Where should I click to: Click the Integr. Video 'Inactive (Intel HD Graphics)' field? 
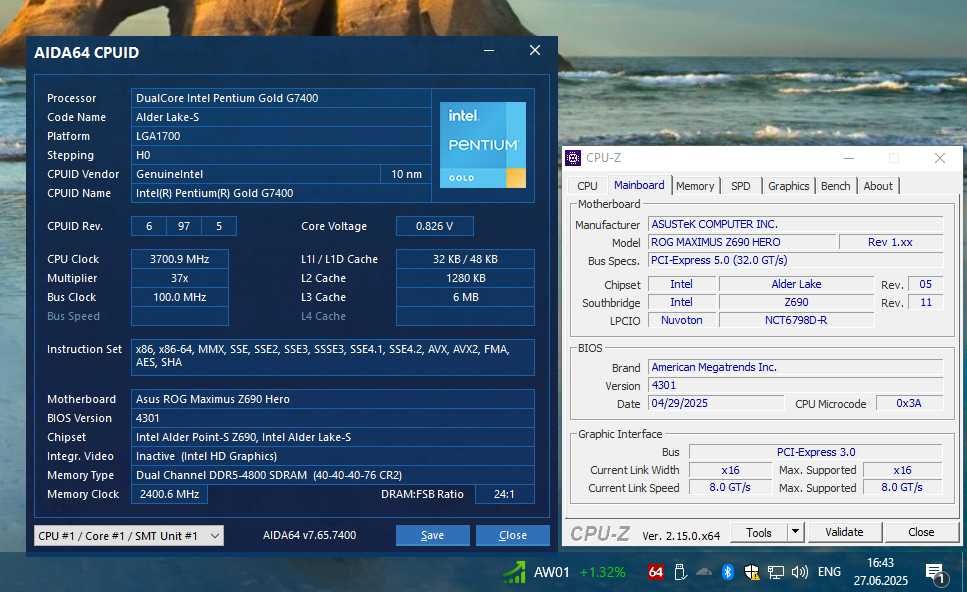(x=332, y=456)
